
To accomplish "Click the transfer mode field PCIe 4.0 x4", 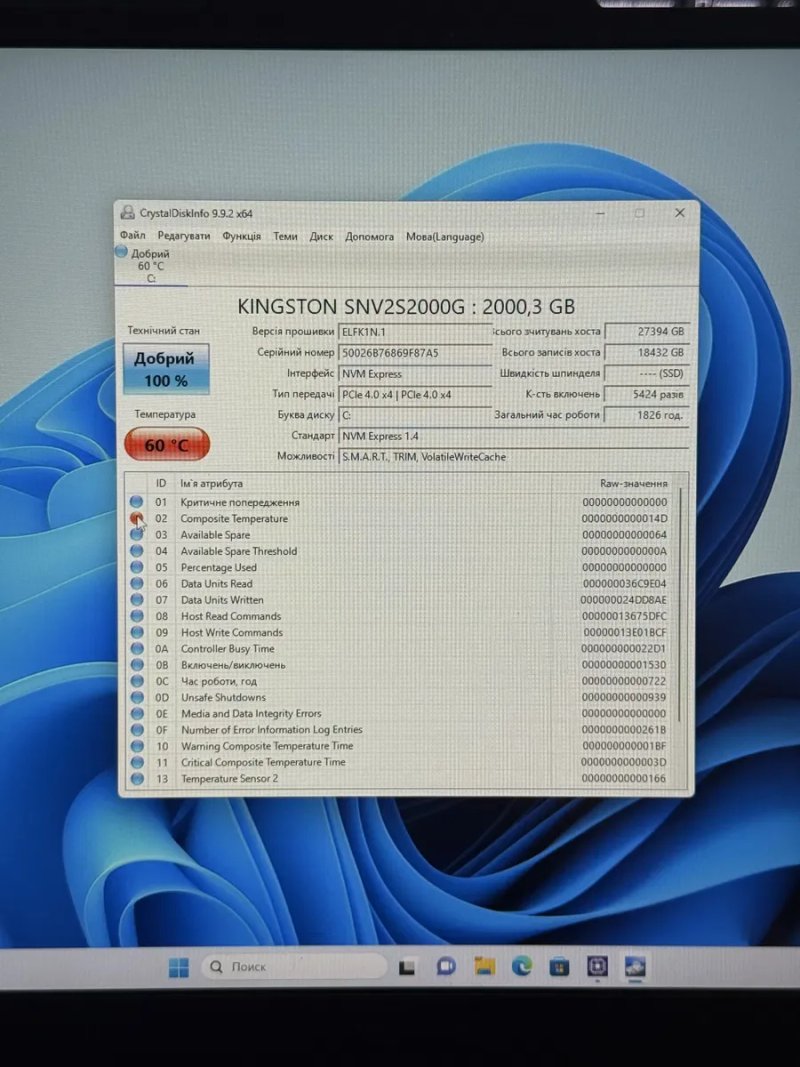I will coord(415,395).
